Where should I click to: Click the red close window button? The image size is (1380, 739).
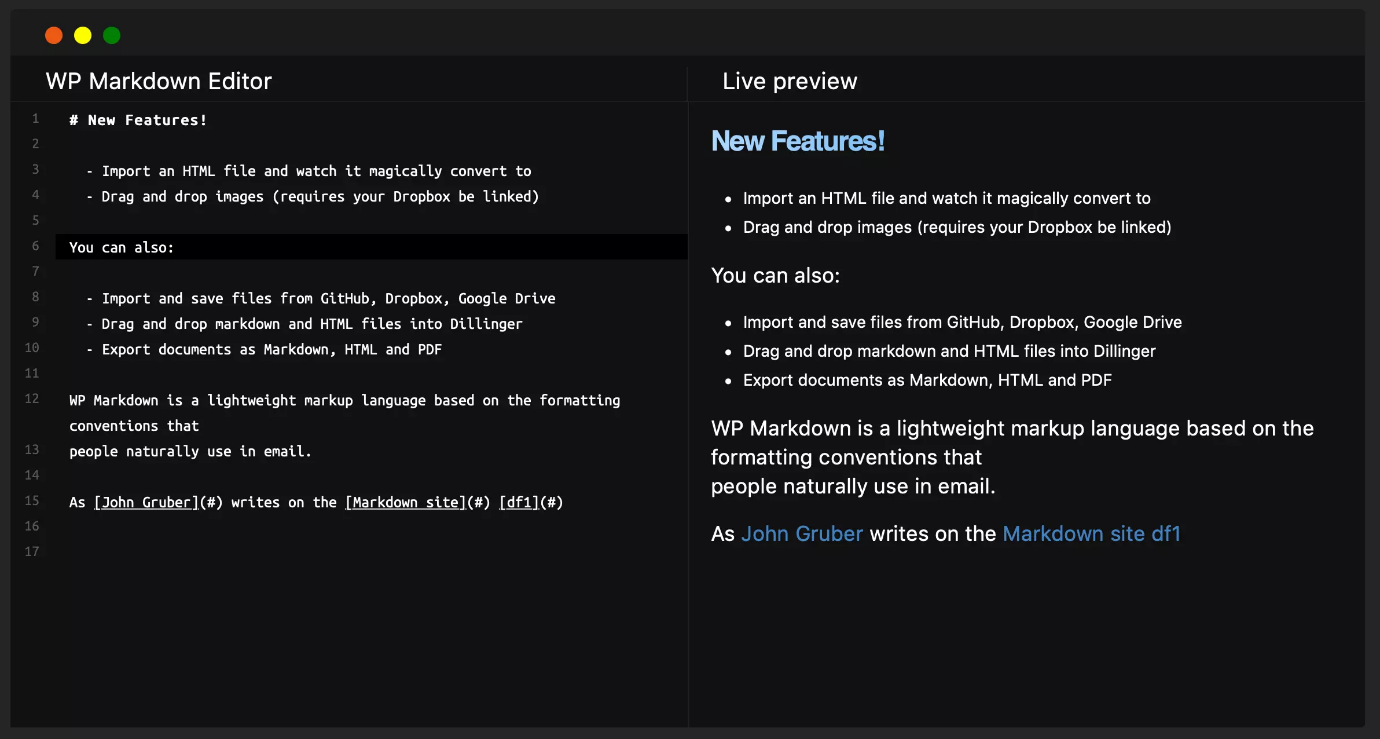point(54,36)
